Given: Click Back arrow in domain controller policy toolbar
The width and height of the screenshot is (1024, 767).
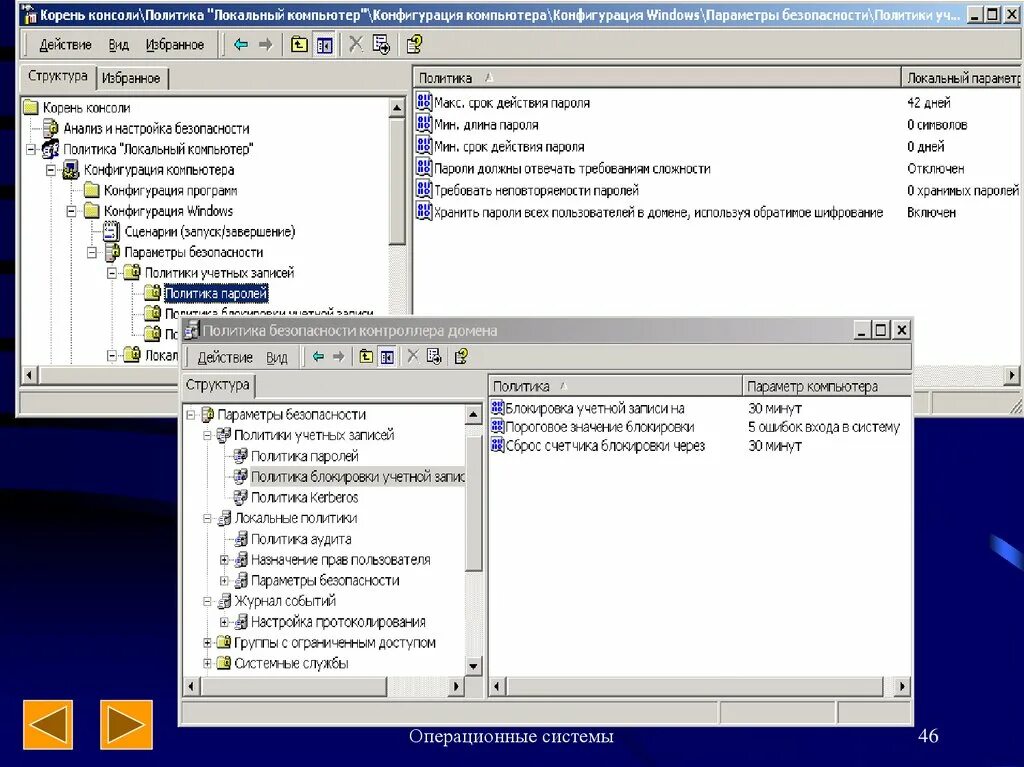Looking at the screenshot, I should pos(318,357).
